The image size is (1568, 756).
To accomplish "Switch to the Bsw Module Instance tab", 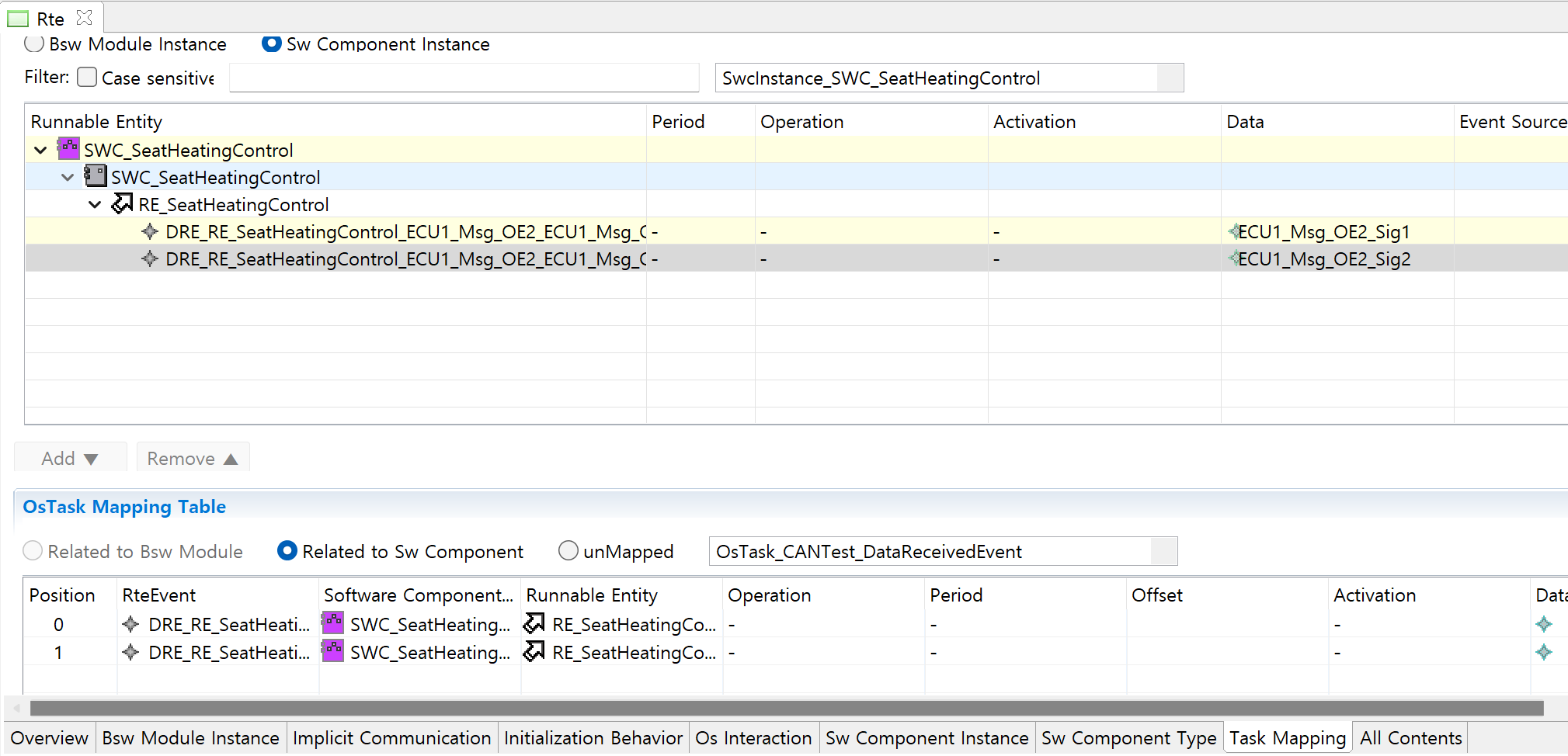I will pyautogui.click(x=191, y=737).
